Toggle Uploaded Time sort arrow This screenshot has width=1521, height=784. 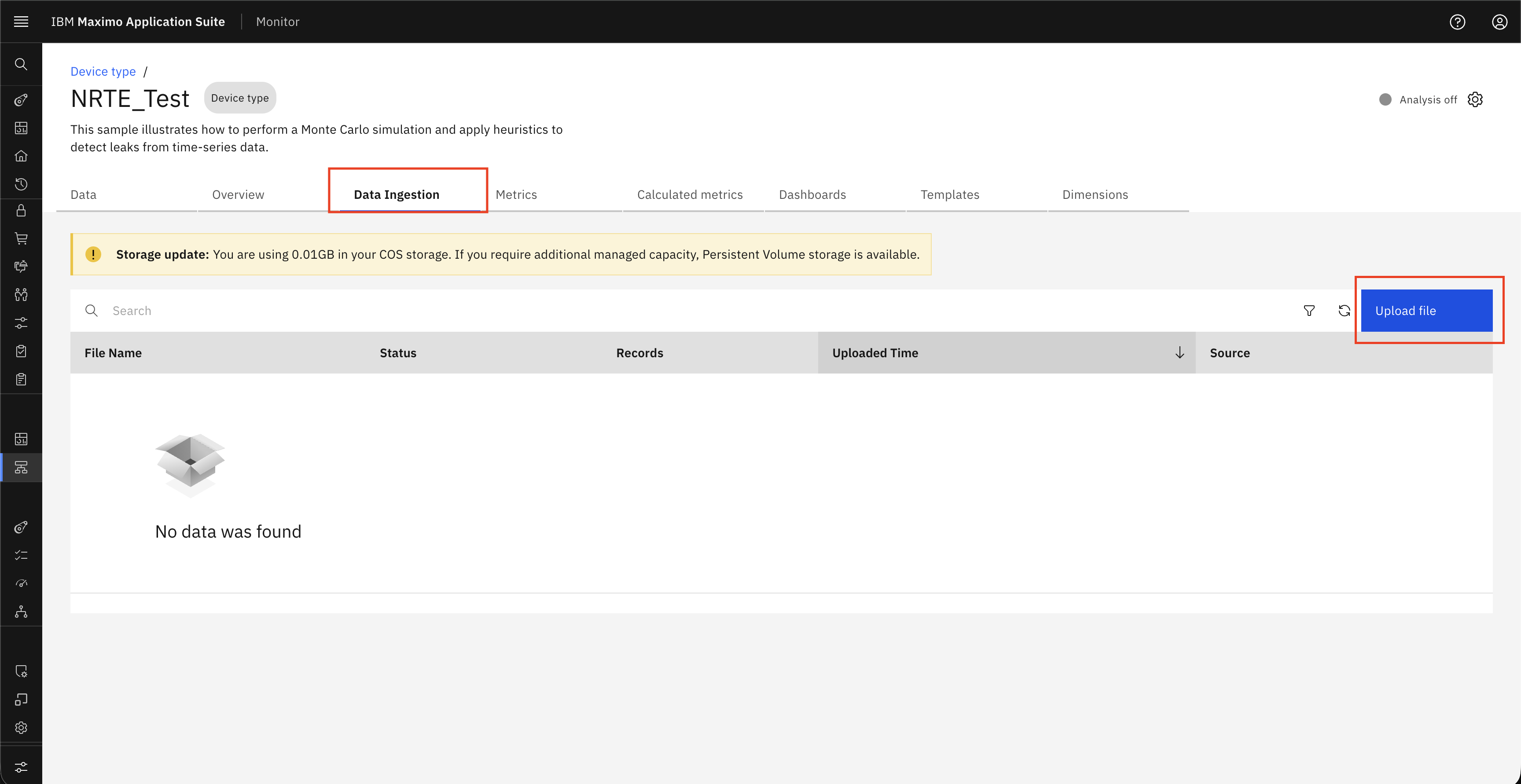(1180, 352)
